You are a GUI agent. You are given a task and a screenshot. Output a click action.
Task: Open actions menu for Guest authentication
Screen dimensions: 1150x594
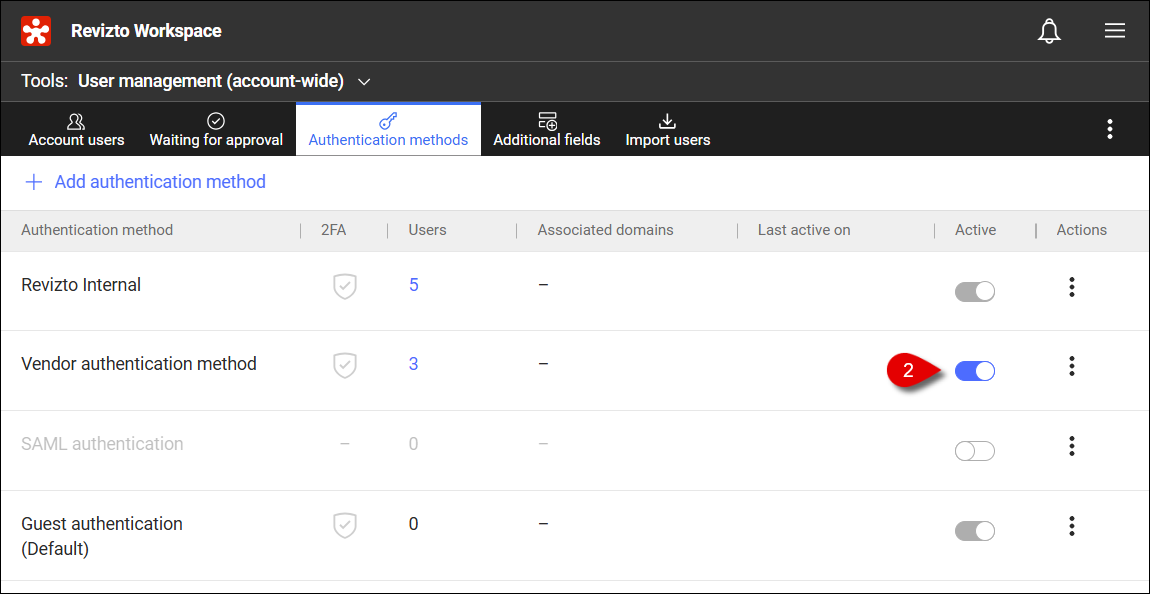tap(1072, 526)
